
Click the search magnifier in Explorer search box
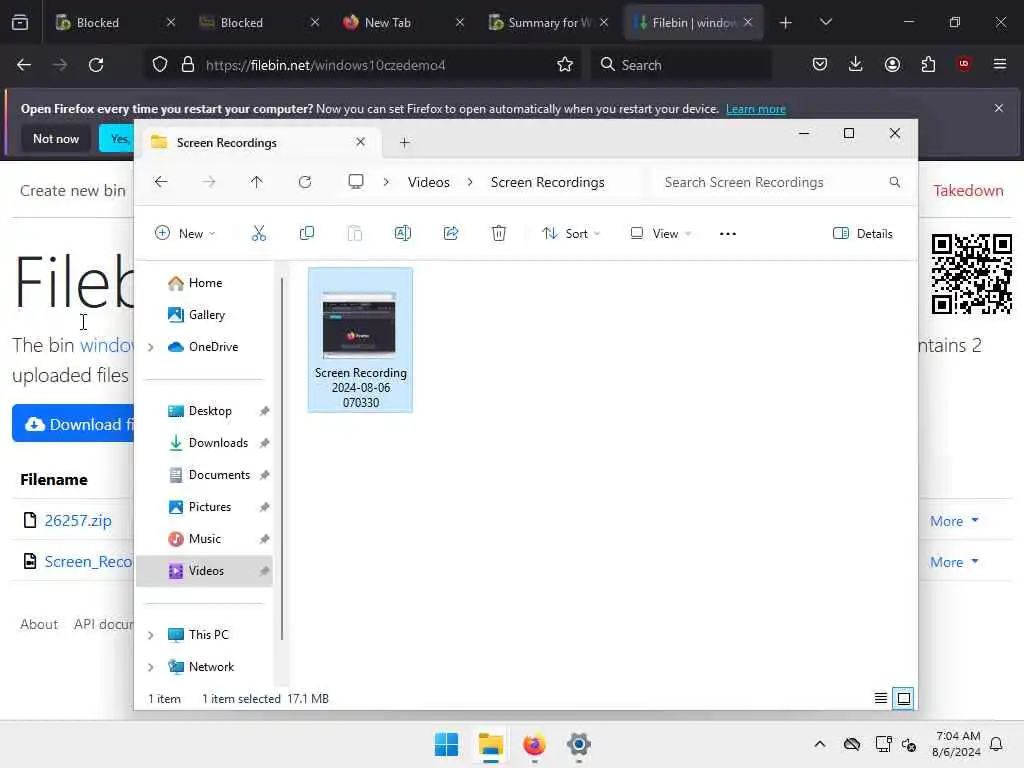point(894,182)
